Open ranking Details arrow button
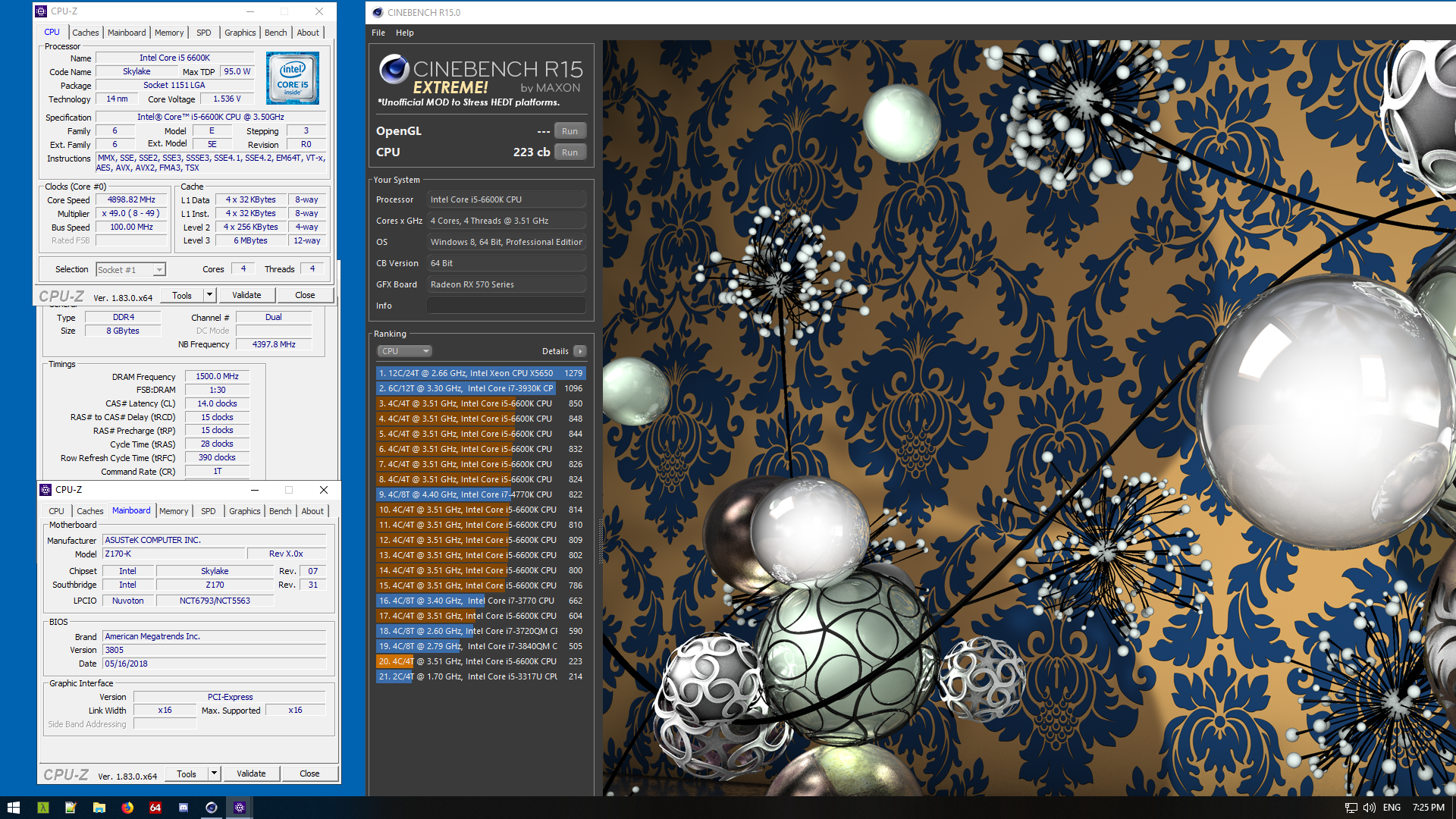This screenshot has height=819, width=1456. pos(579,351)
